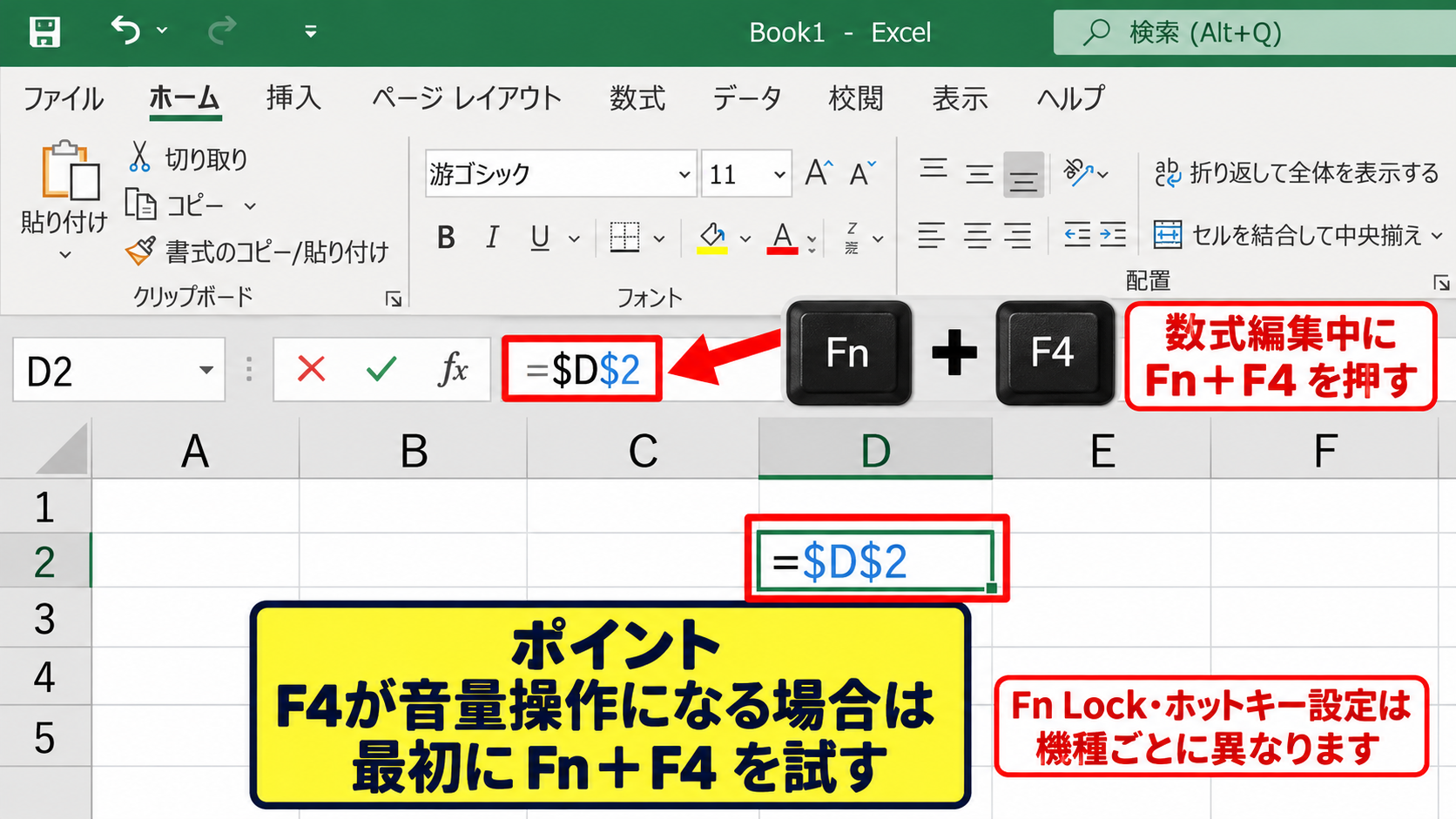Open セルを結合して中央揃え dropdown arrow

[1437, 235]
